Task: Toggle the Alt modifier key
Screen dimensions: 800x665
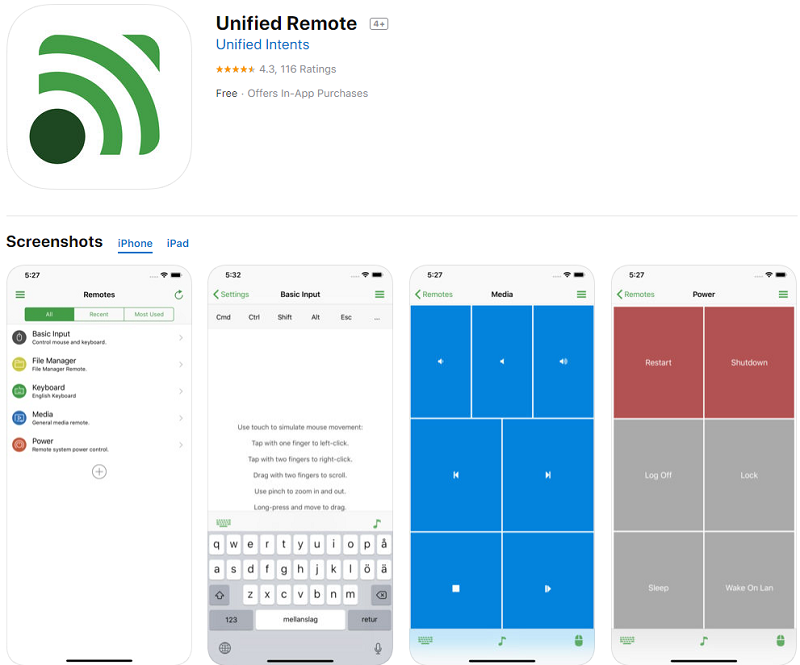Action: click(316, 317)
